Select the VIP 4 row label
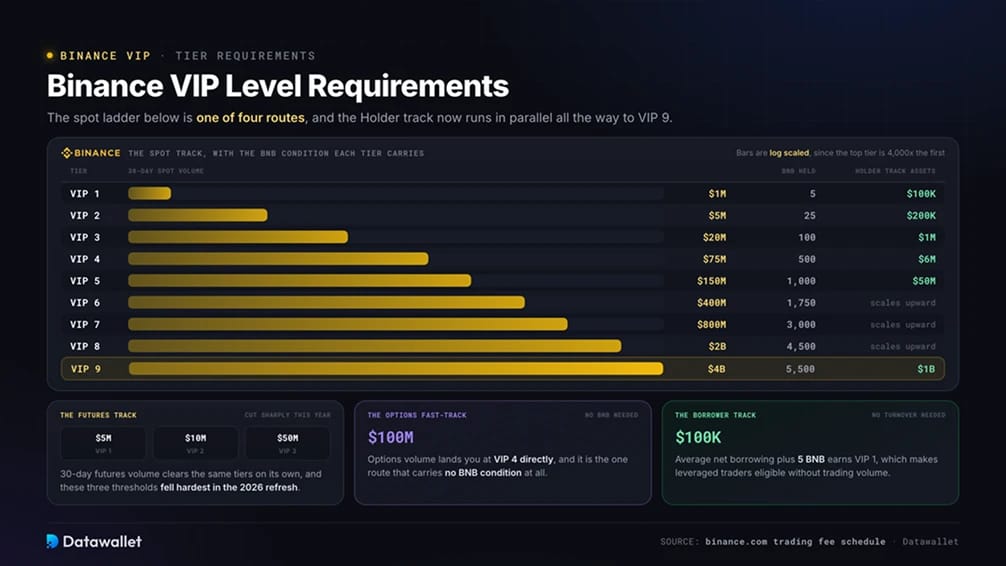Screen dimensions: 1006x566 85,259
